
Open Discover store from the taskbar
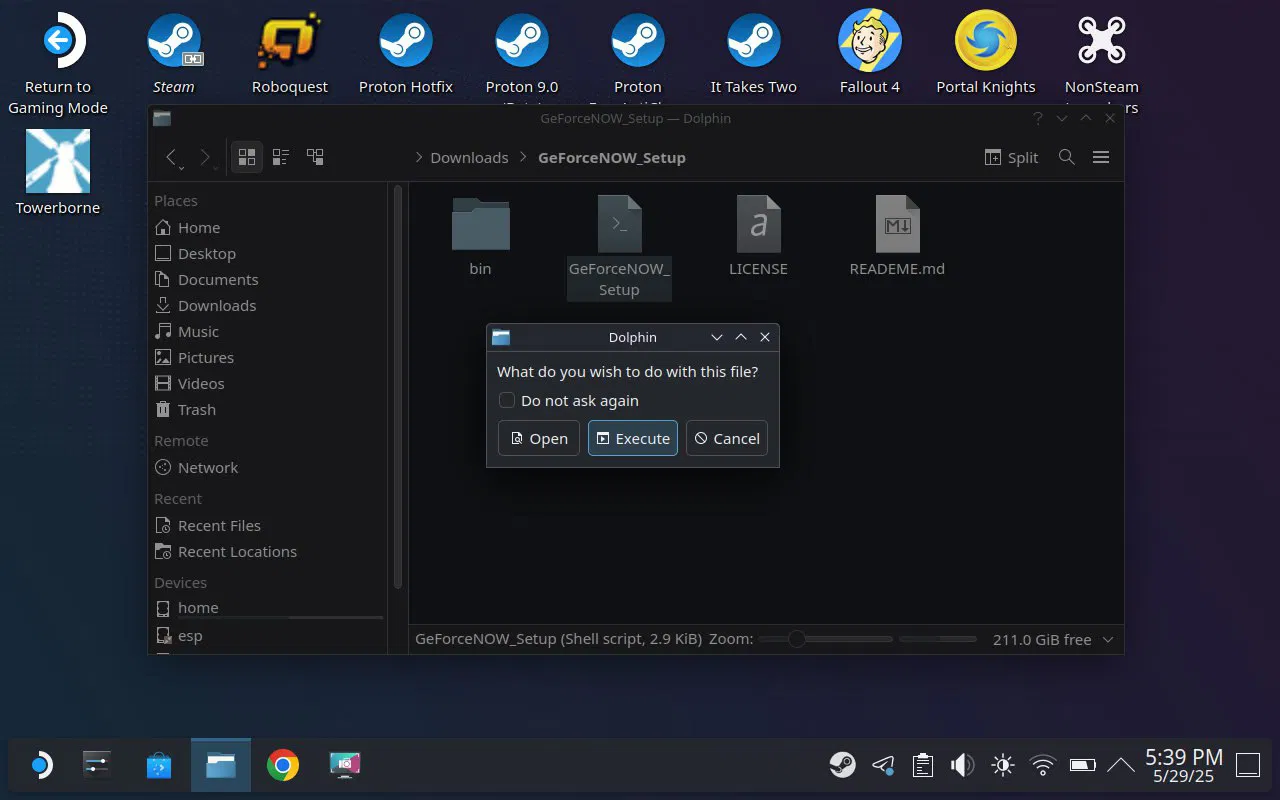pos(159,766)
